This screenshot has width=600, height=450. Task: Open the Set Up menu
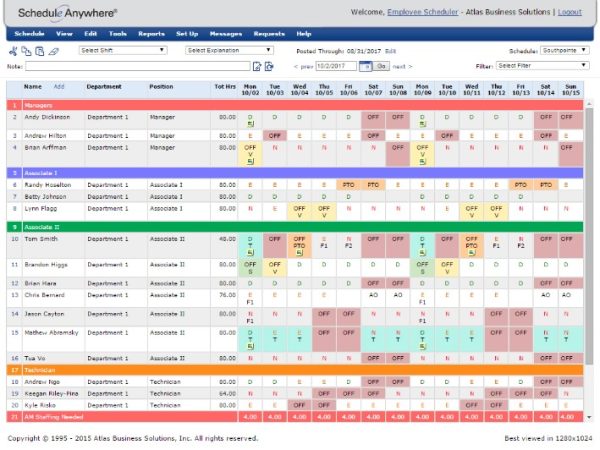tap(187, 33)
